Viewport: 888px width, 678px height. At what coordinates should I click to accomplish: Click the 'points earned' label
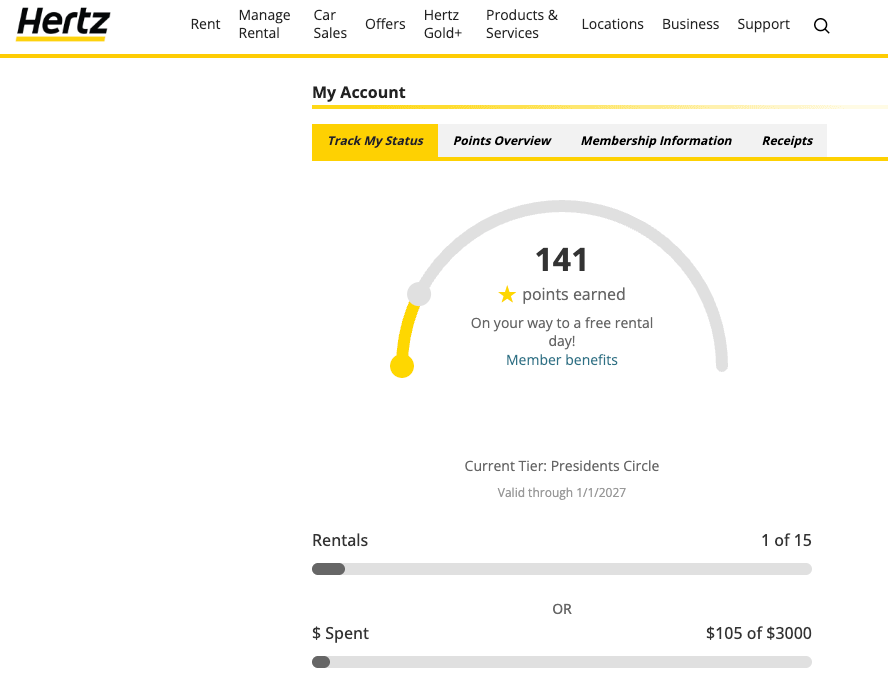click(574, 295)
